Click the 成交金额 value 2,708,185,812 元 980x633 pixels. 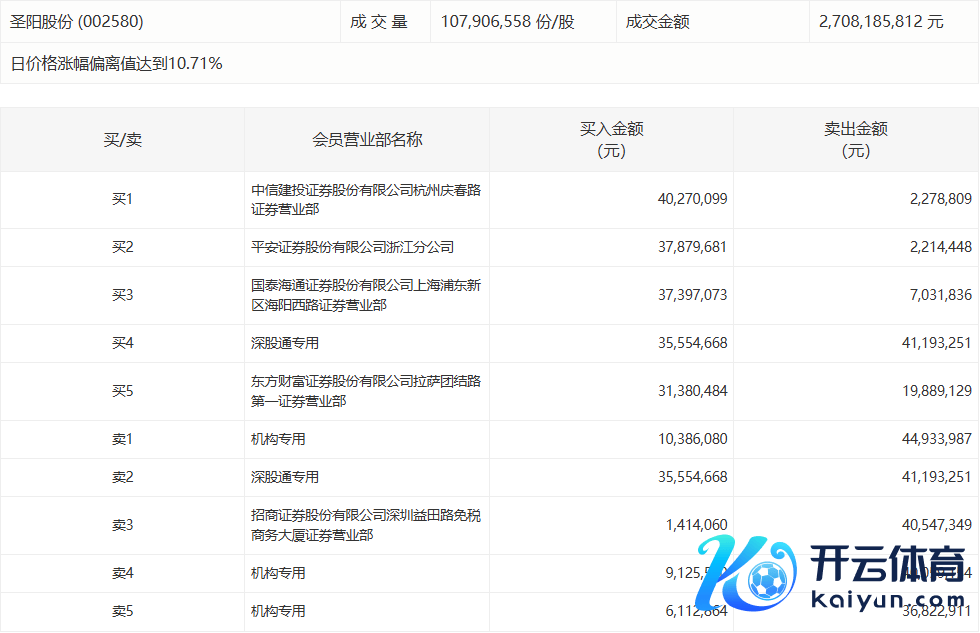880,21
